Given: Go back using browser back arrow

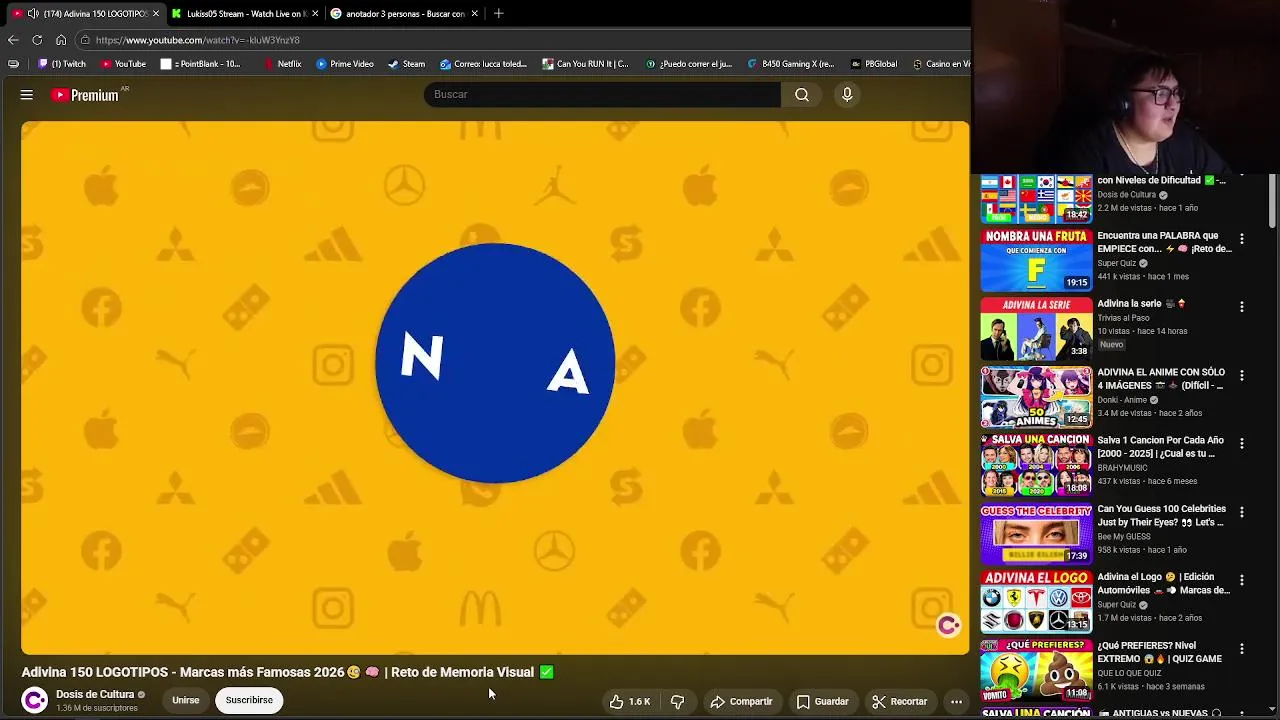Looking at the screenshot, I should click(13, 40).
